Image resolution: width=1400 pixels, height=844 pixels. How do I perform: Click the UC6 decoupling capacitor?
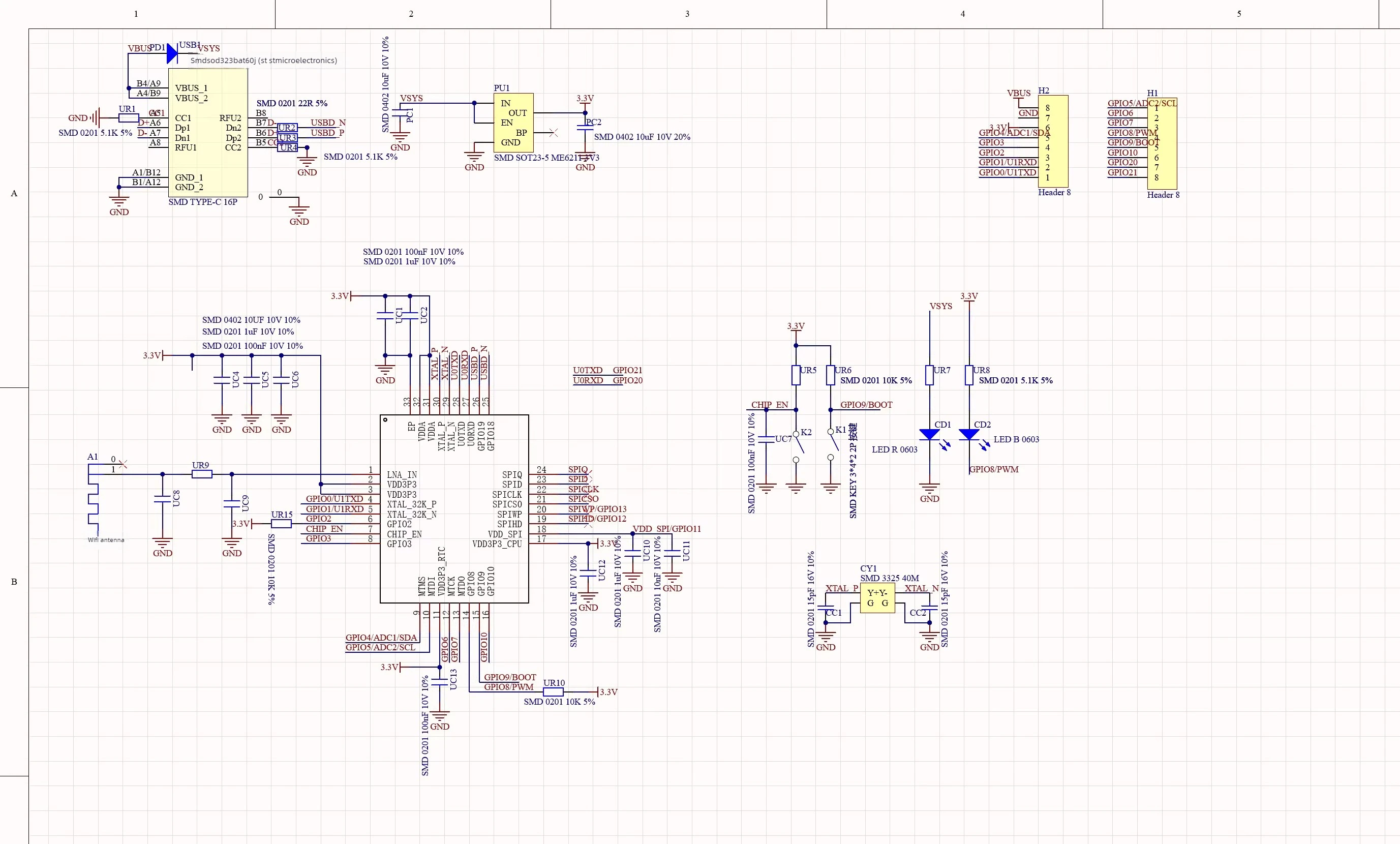[281, 380]
